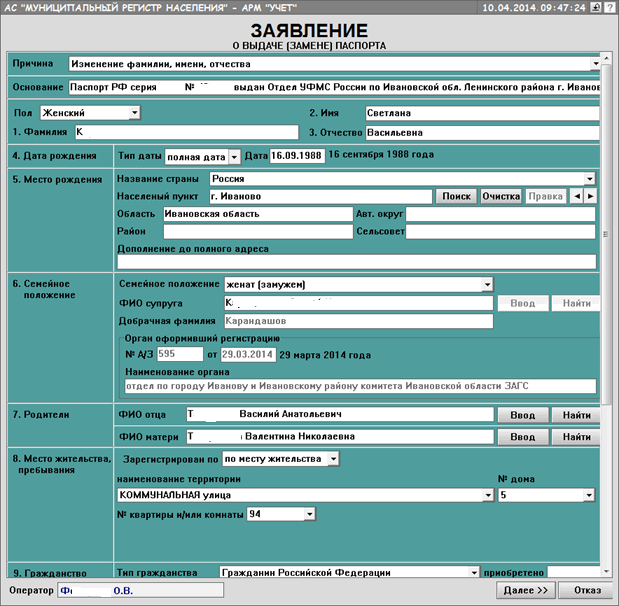Open the Семейное положение dropdown
The image size is (619, 606).
[x=488, y=284]
